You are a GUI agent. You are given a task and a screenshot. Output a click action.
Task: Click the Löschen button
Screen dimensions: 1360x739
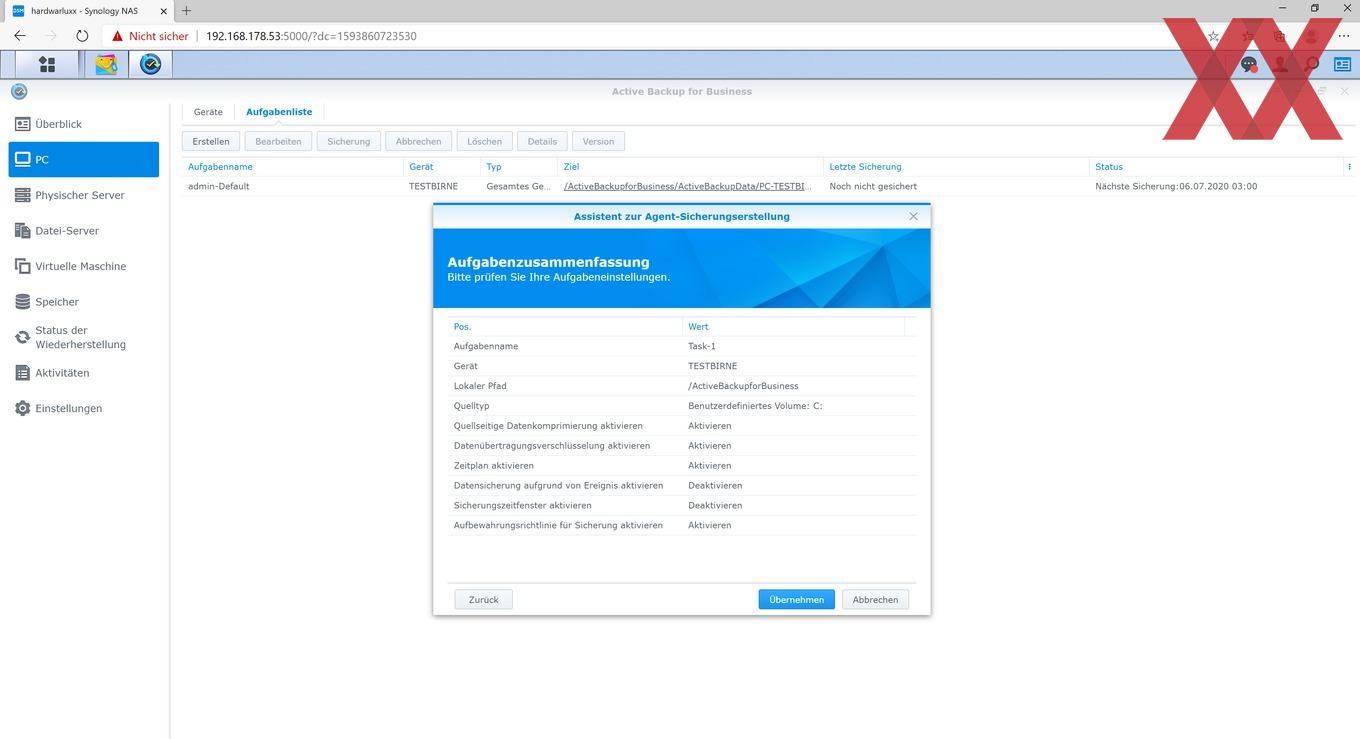[485, 141]
